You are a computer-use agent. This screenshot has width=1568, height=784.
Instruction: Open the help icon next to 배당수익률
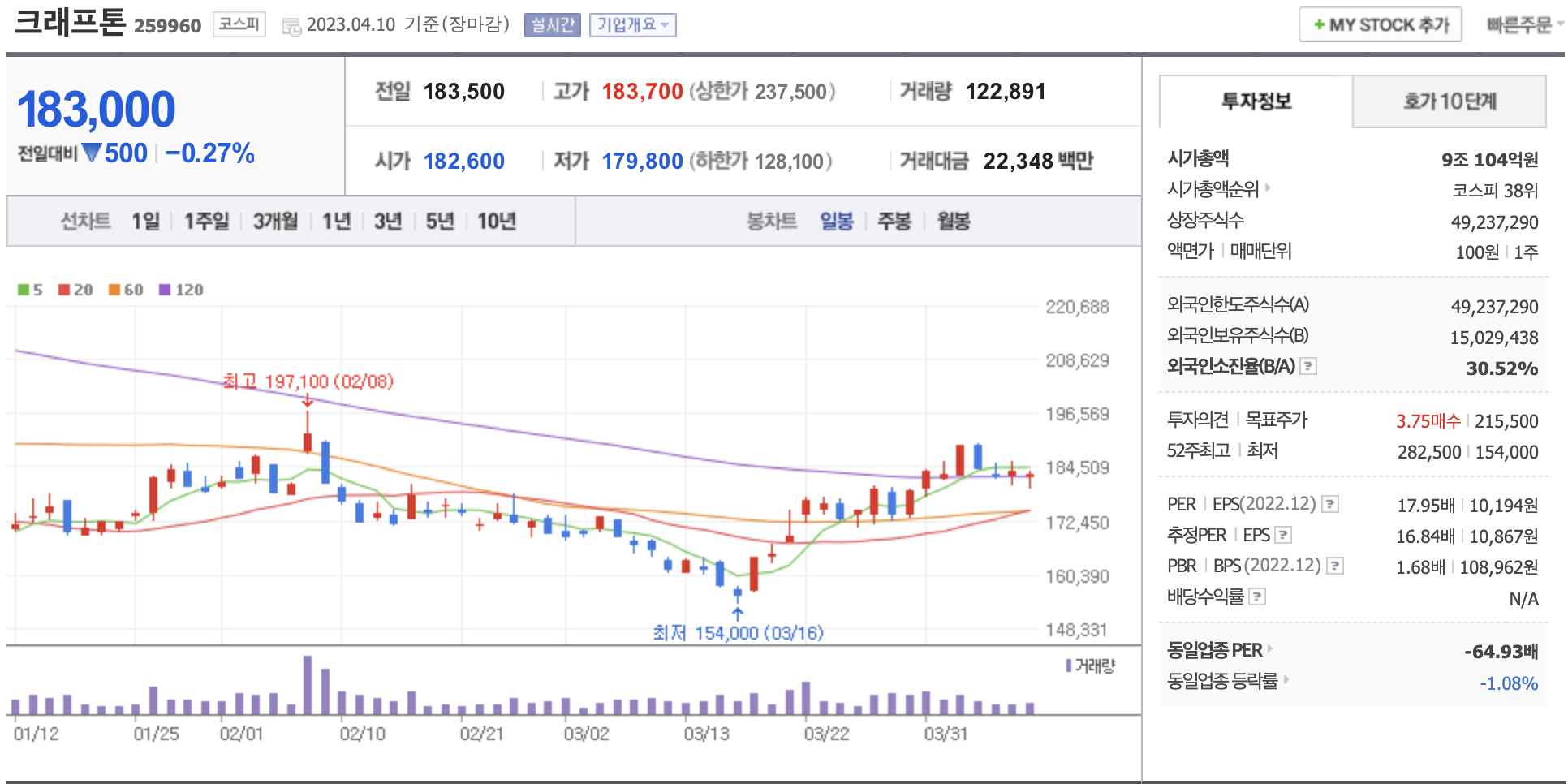pyautogui.click(x=1256, y=597)
